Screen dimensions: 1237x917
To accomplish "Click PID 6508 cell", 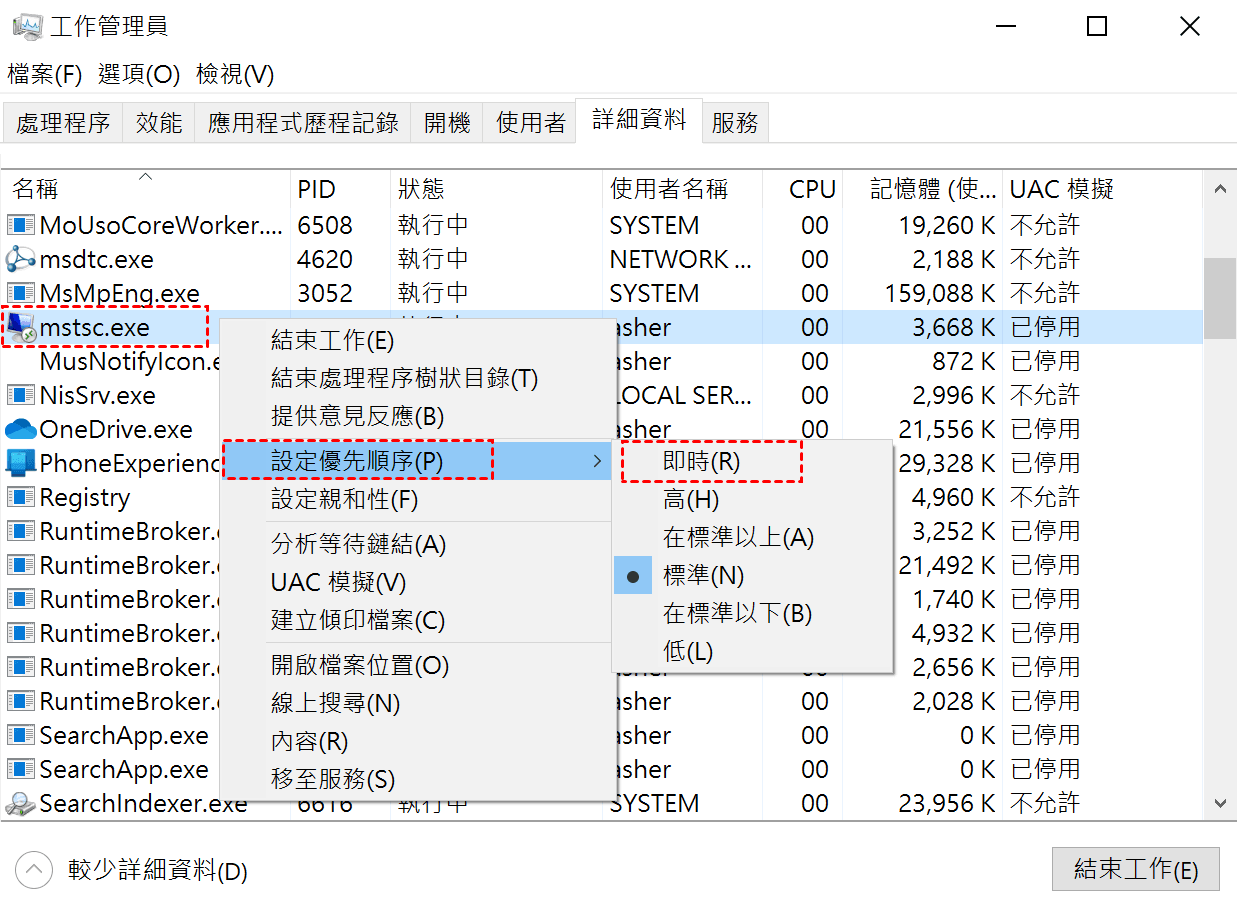I will (x=325, y=225).
